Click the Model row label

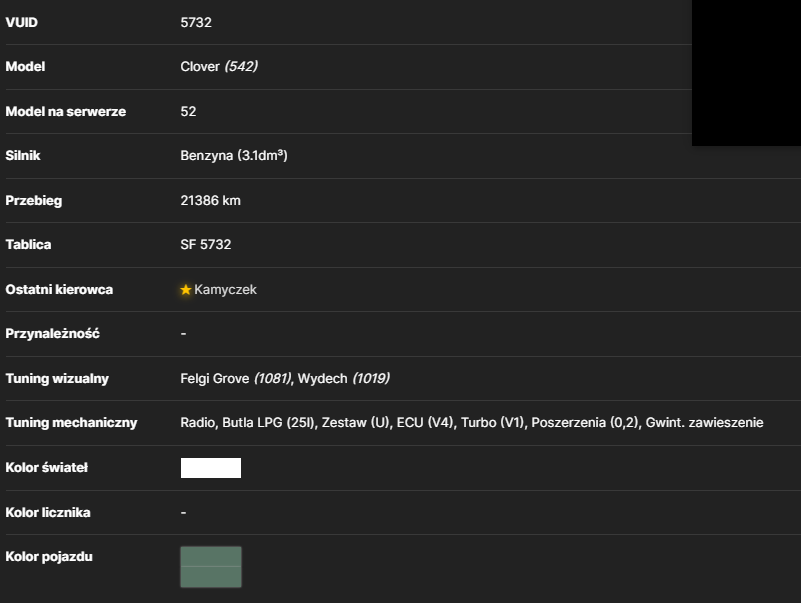pos(25,66)
